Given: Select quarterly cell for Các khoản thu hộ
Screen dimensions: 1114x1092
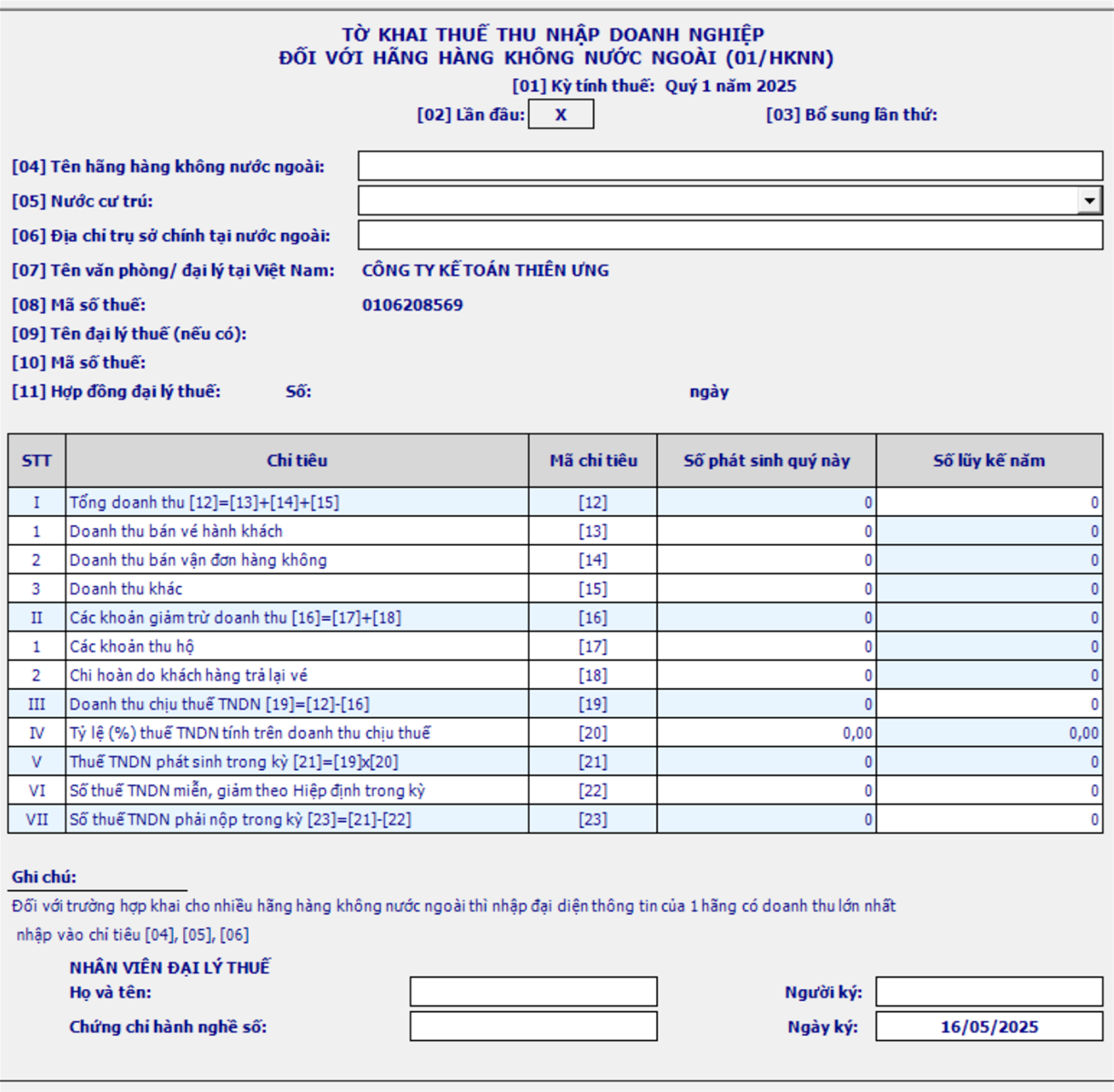Looking at the screenshot, I should 765,646.
